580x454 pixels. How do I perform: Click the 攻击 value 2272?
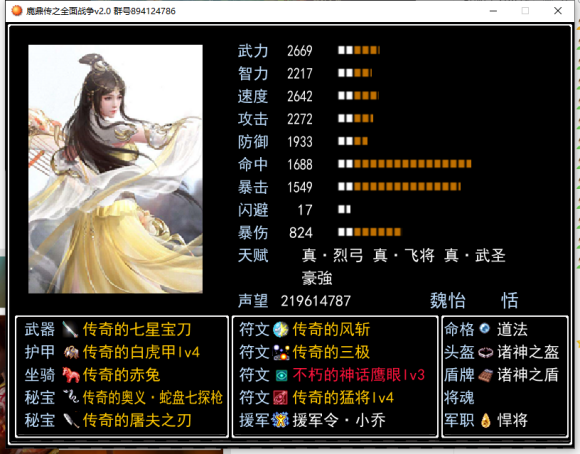300,119
